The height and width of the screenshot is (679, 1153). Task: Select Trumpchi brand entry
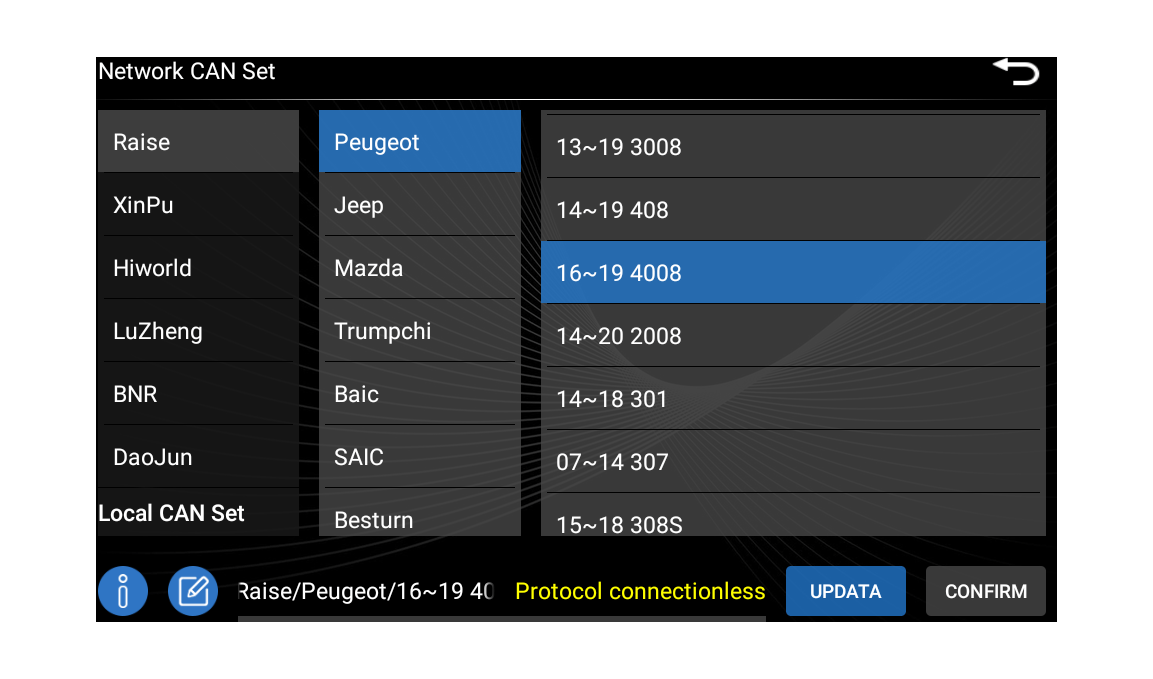tap(419, 331)
